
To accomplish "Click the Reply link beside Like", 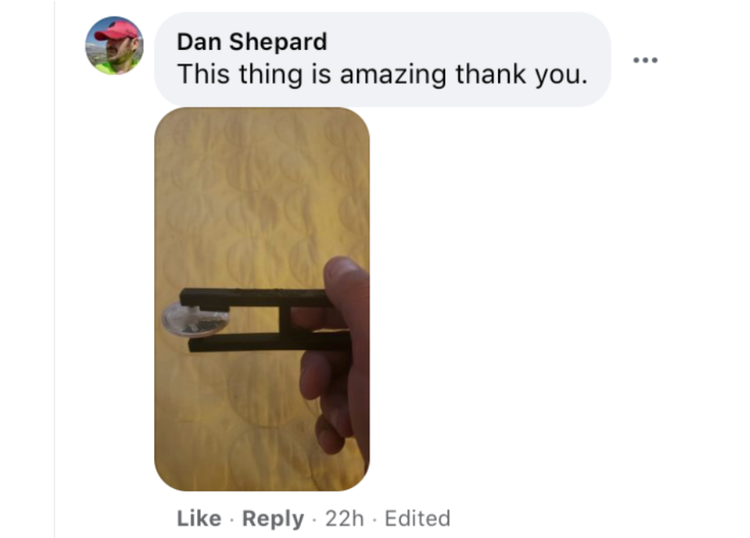I will point(273,518).
